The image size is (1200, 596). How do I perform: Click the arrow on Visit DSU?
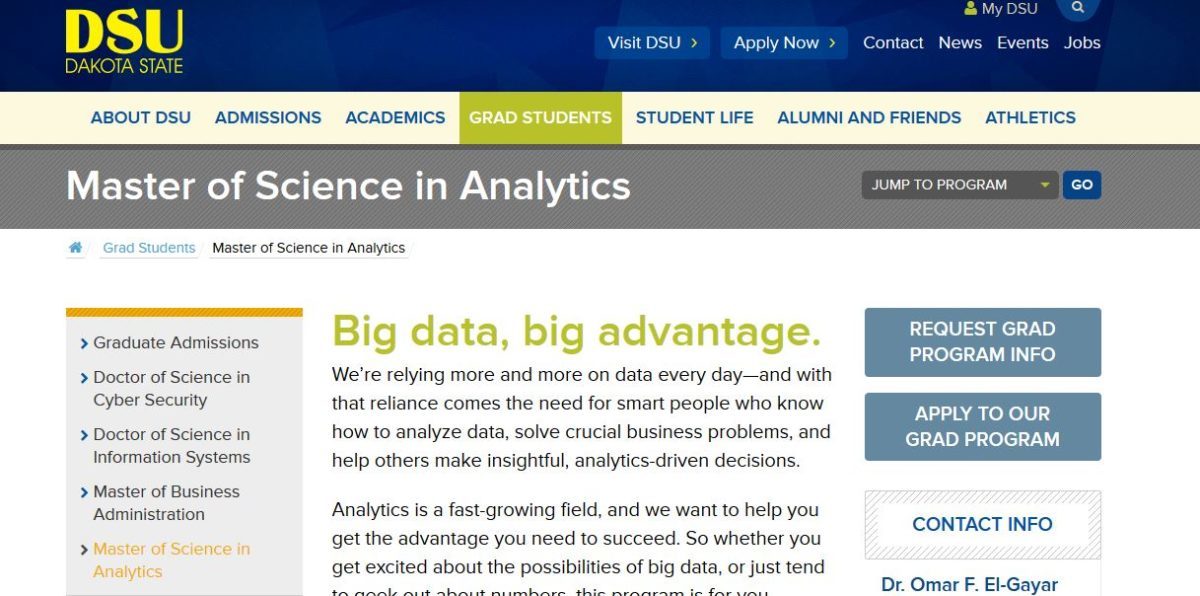tap(693, 43)
